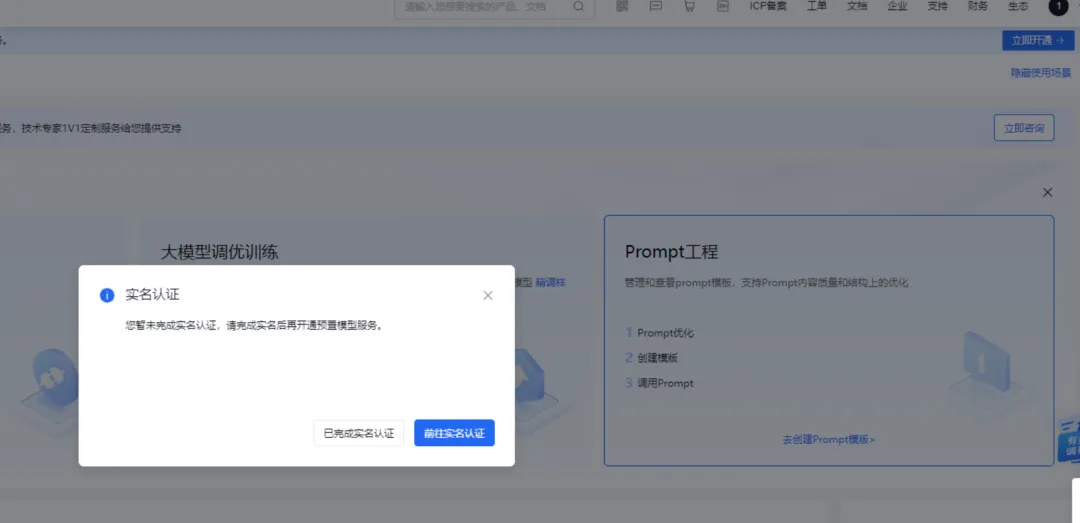This screenshot has height=523, width=1080.
Task: Click the 技术专家1V1定制服务 banner text
Action: [x=101, y=128]
